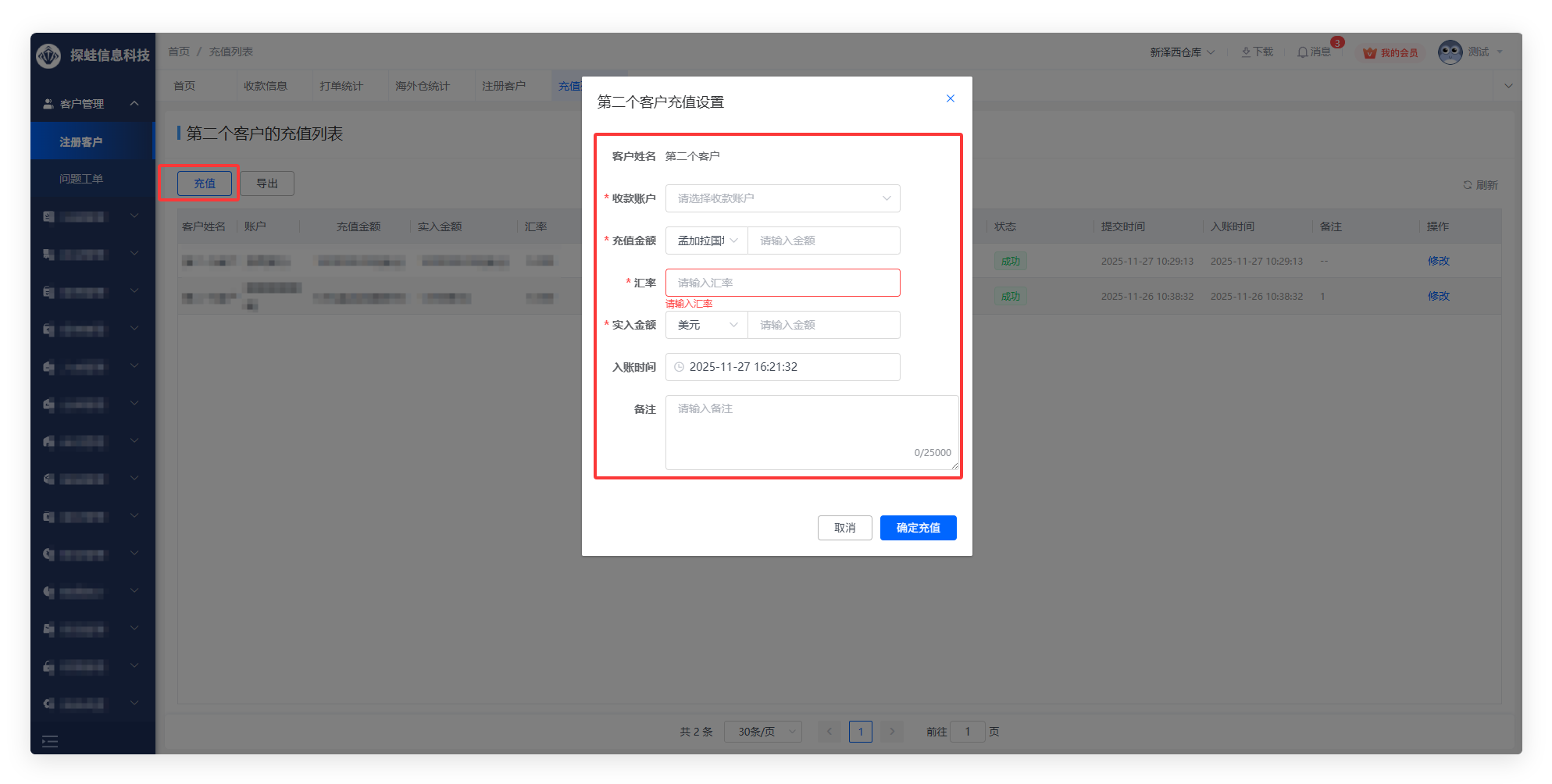Click the company logo icon
Image resolution: width=1552 pixels, height=784 pixels.
(x=48, y=55)
